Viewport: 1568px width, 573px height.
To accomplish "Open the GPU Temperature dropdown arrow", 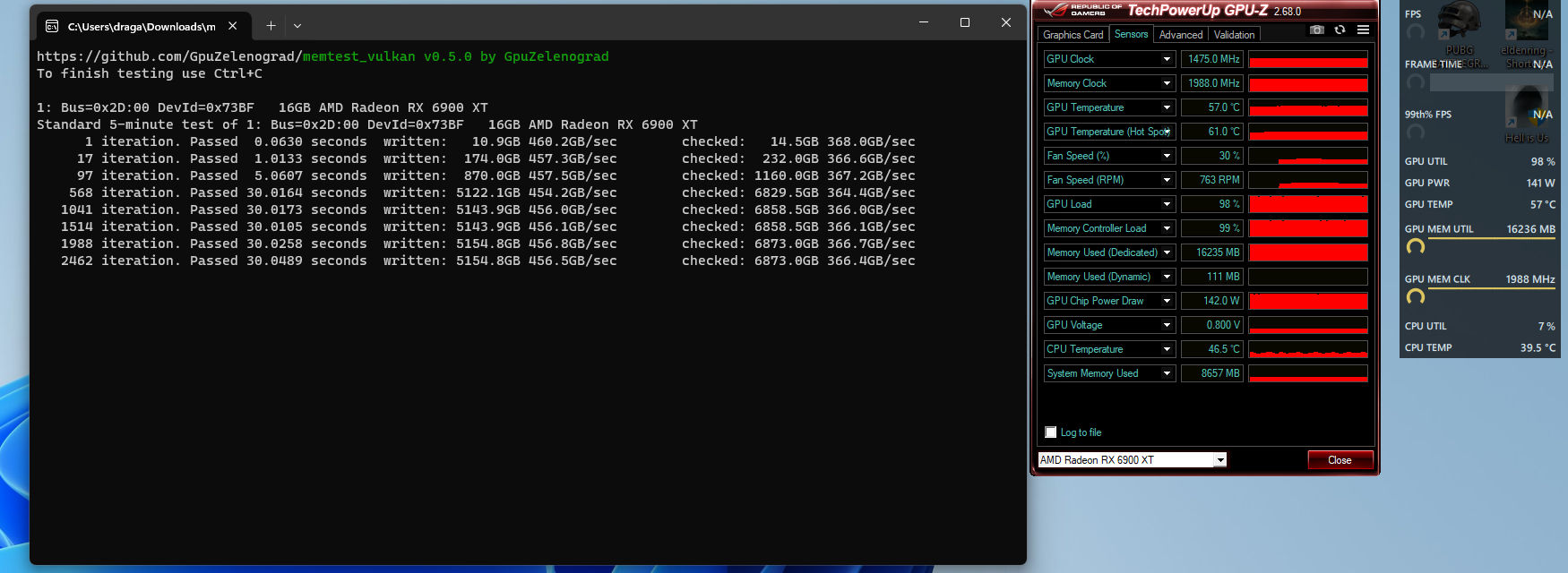I will [x=1167, y=107].
